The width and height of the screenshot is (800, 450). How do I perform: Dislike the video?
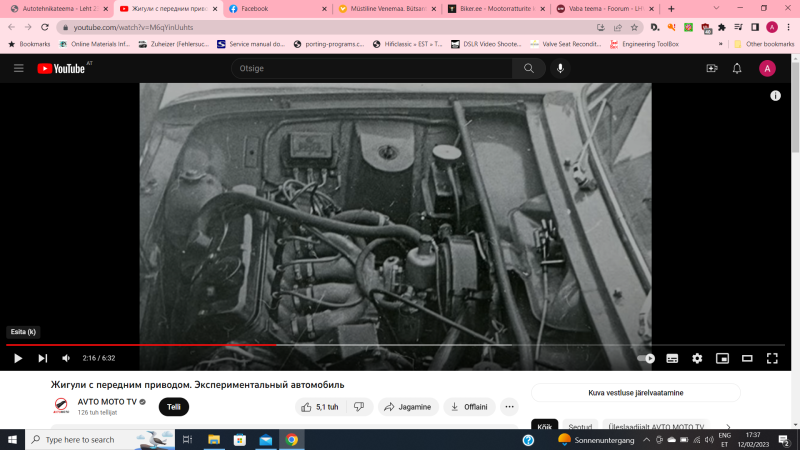(359, 407)
